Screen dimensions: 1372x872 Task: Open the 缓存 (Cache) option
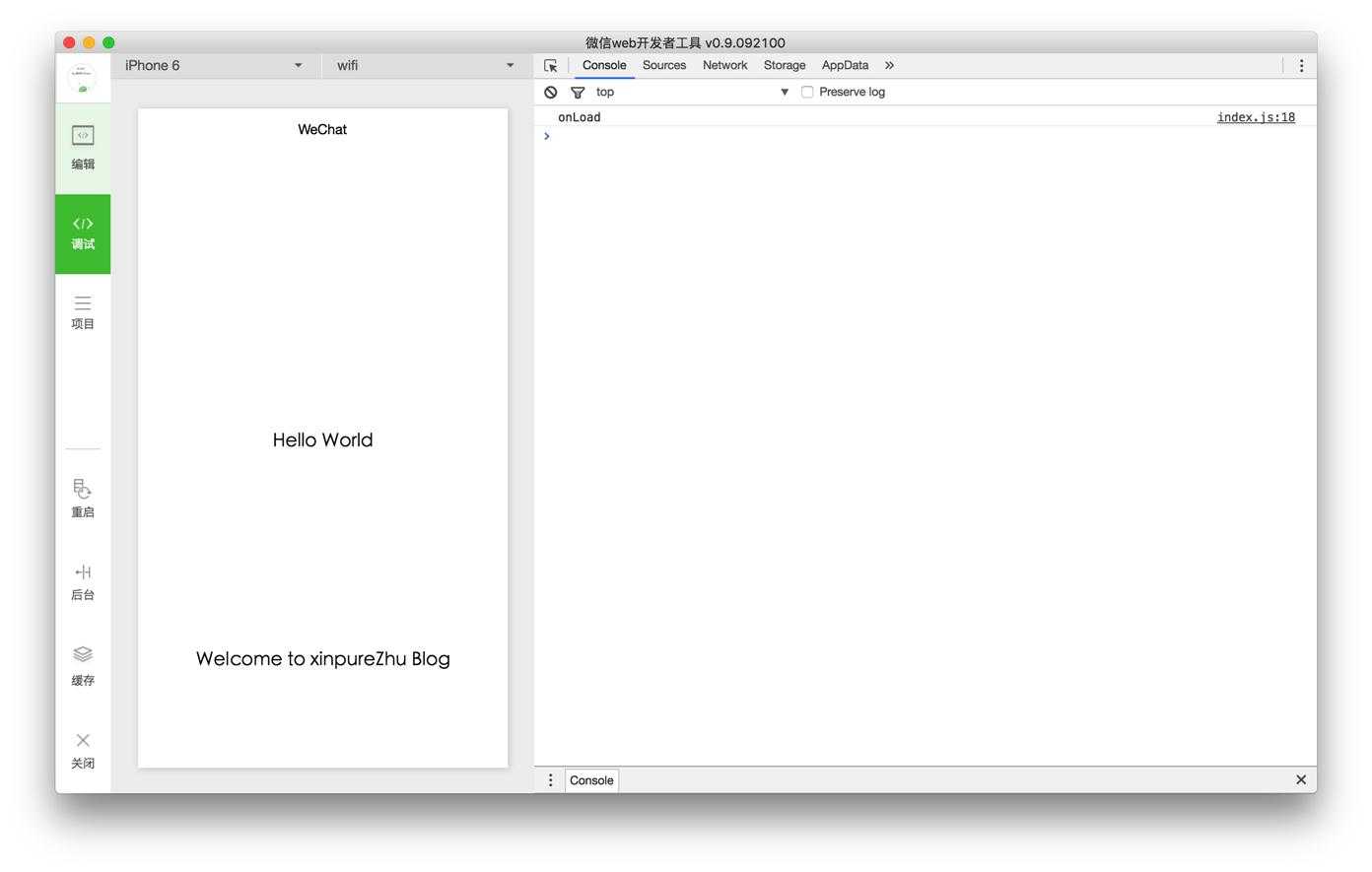(x=83, y=666)
